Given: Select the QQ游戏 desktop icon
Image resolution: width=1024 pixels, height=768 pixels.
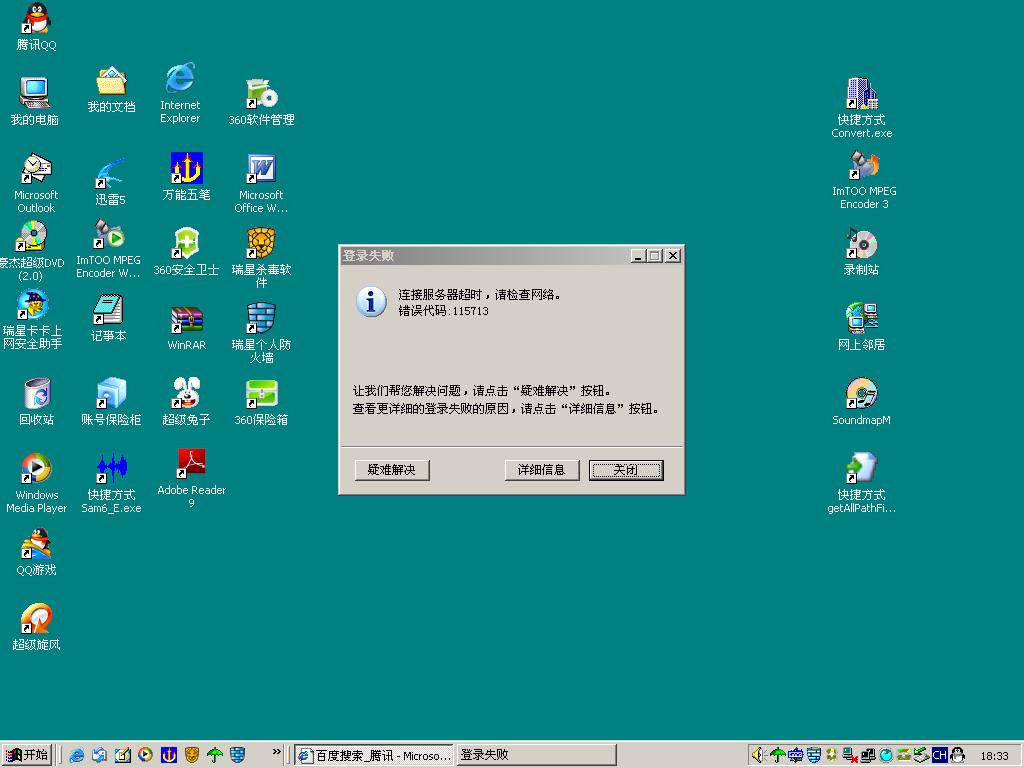Looking at the screenshot, I should [x=37, y=552].
